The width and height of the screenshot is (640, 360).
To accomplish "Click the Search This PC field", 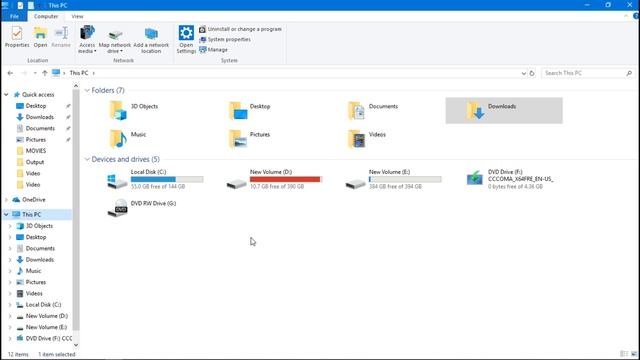I will [x=588, y=73].
